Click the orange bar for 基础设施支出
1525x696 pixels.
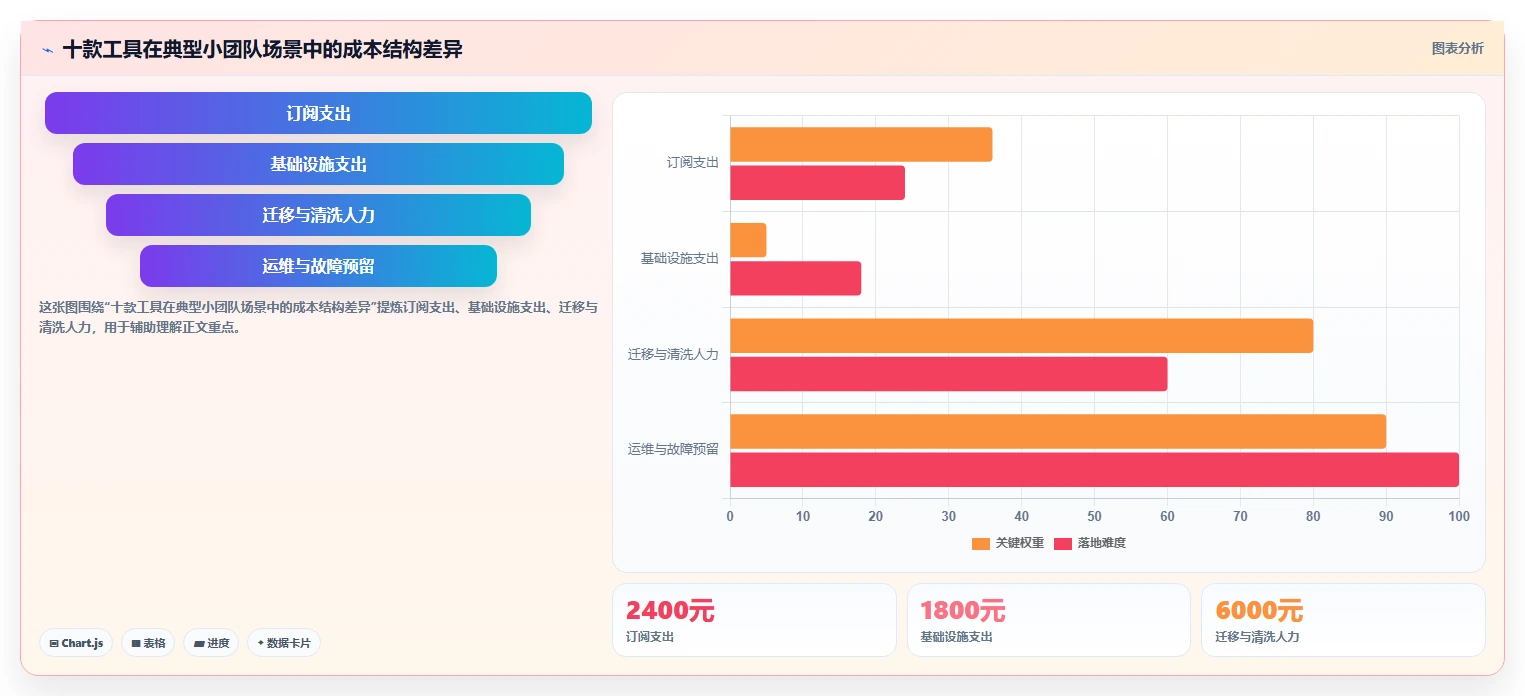[x=748, y=240]
